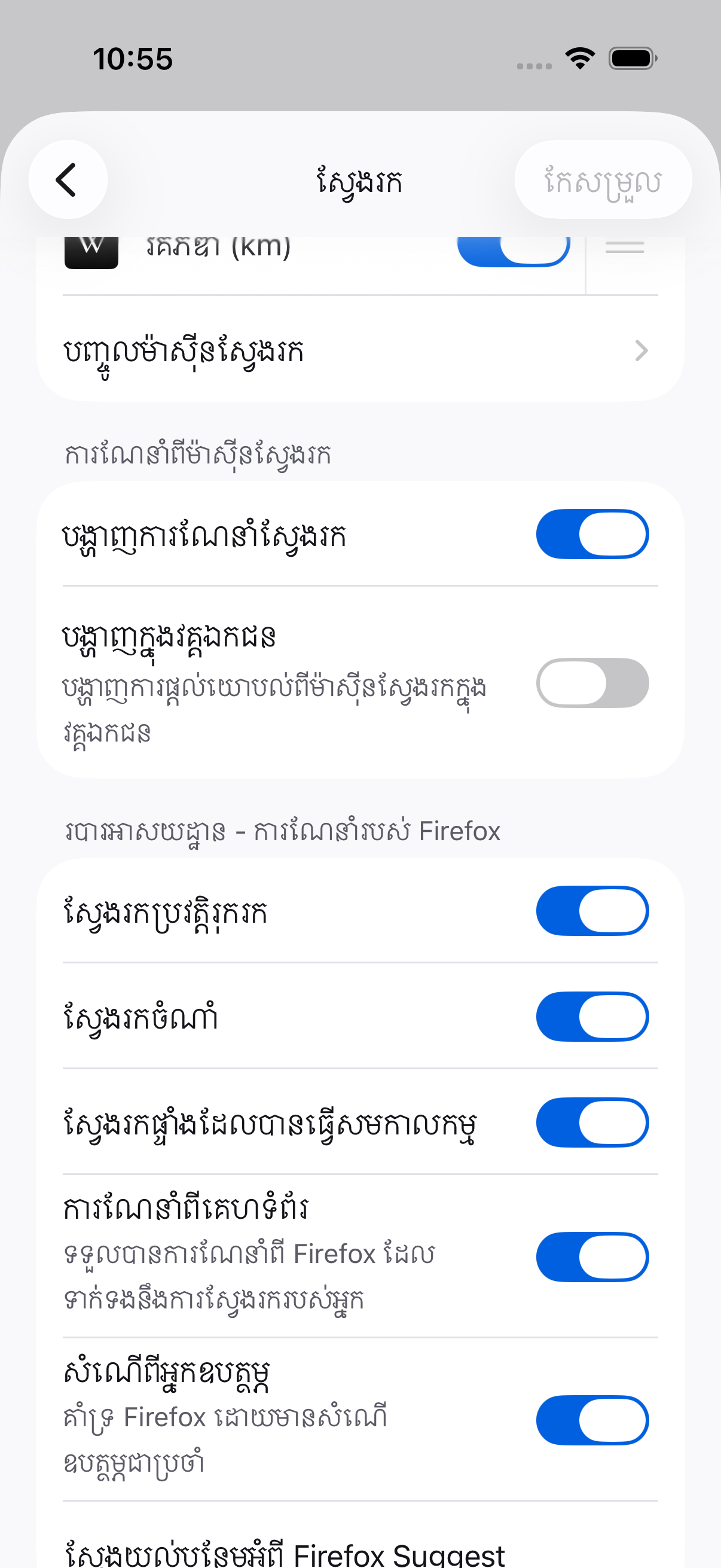
Task: Tap the back arrow button
Action: pos(68,179)
